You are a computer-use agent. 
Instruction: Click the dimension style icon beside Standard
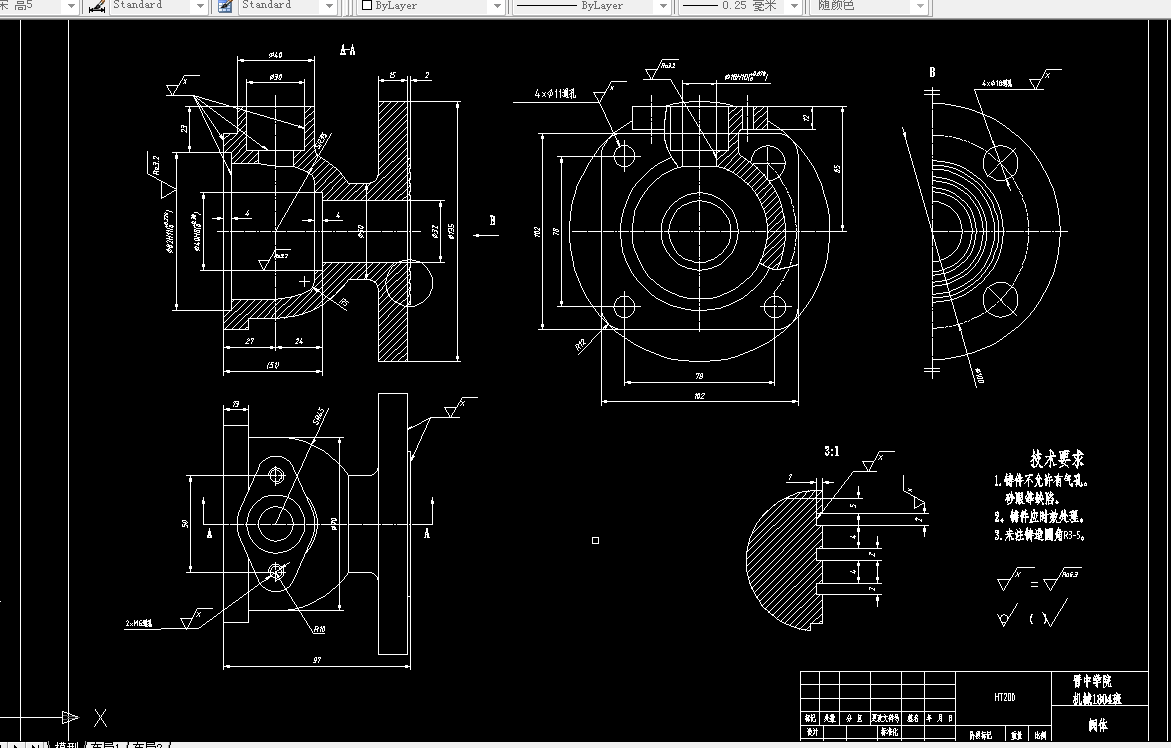97,6
